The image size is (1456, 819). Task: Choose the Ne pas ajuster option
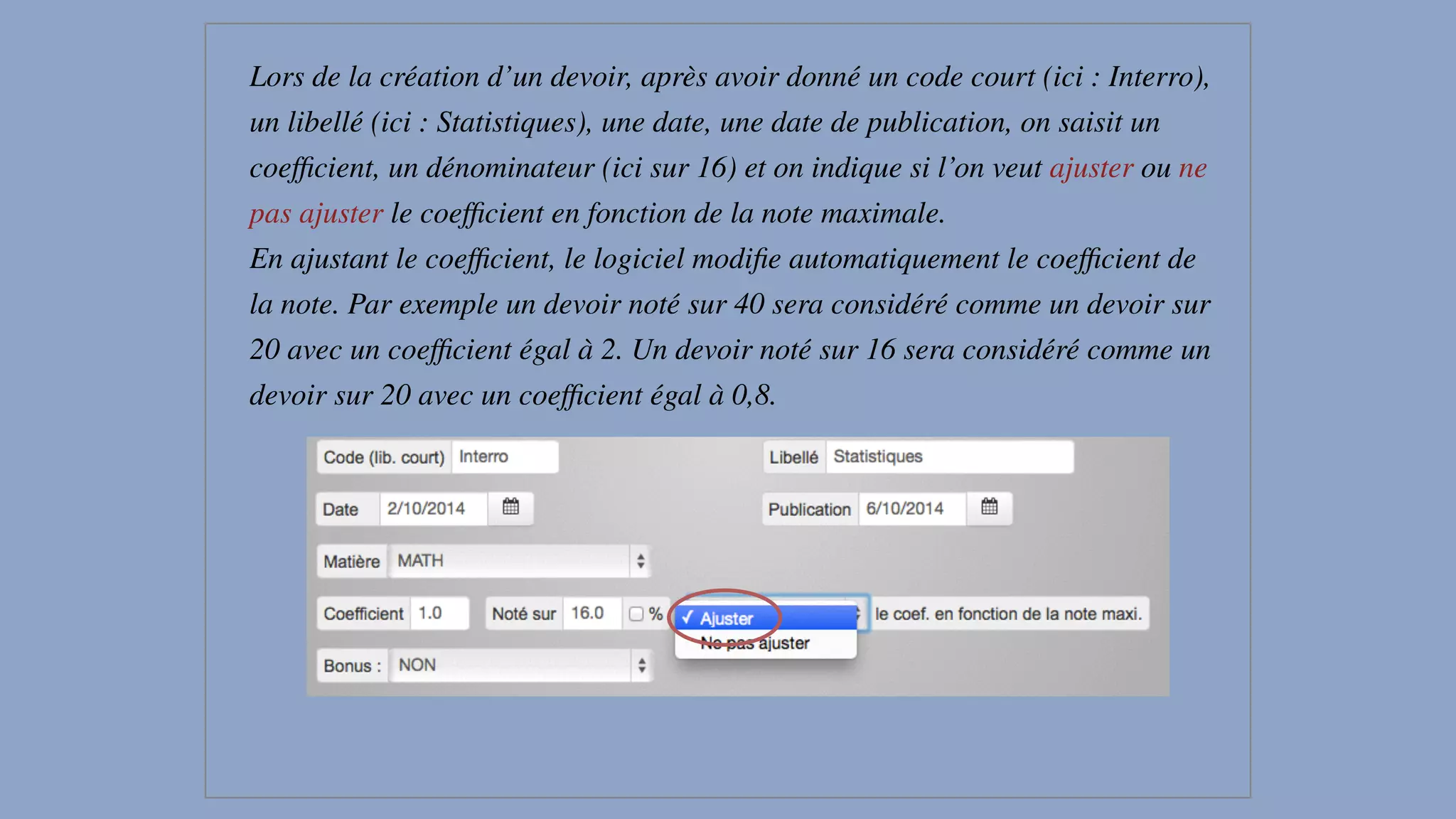[755, 643]
